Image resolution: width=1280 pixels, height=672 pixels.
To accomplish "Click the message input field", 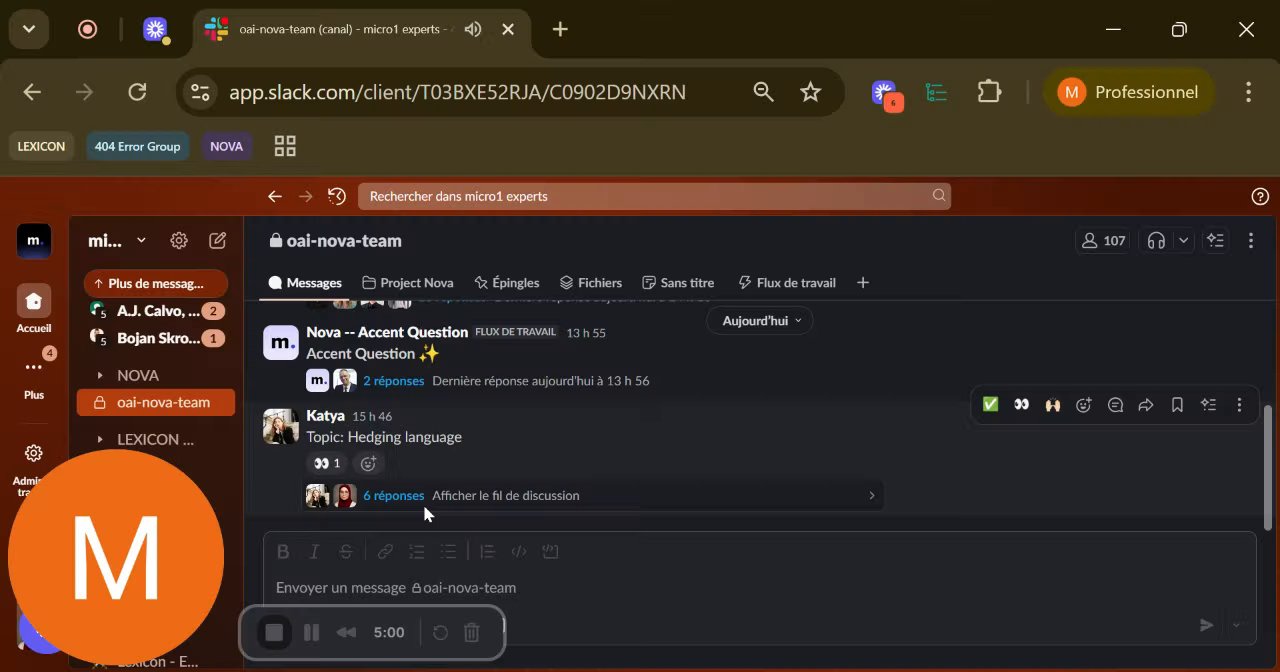I will point(759,588).
